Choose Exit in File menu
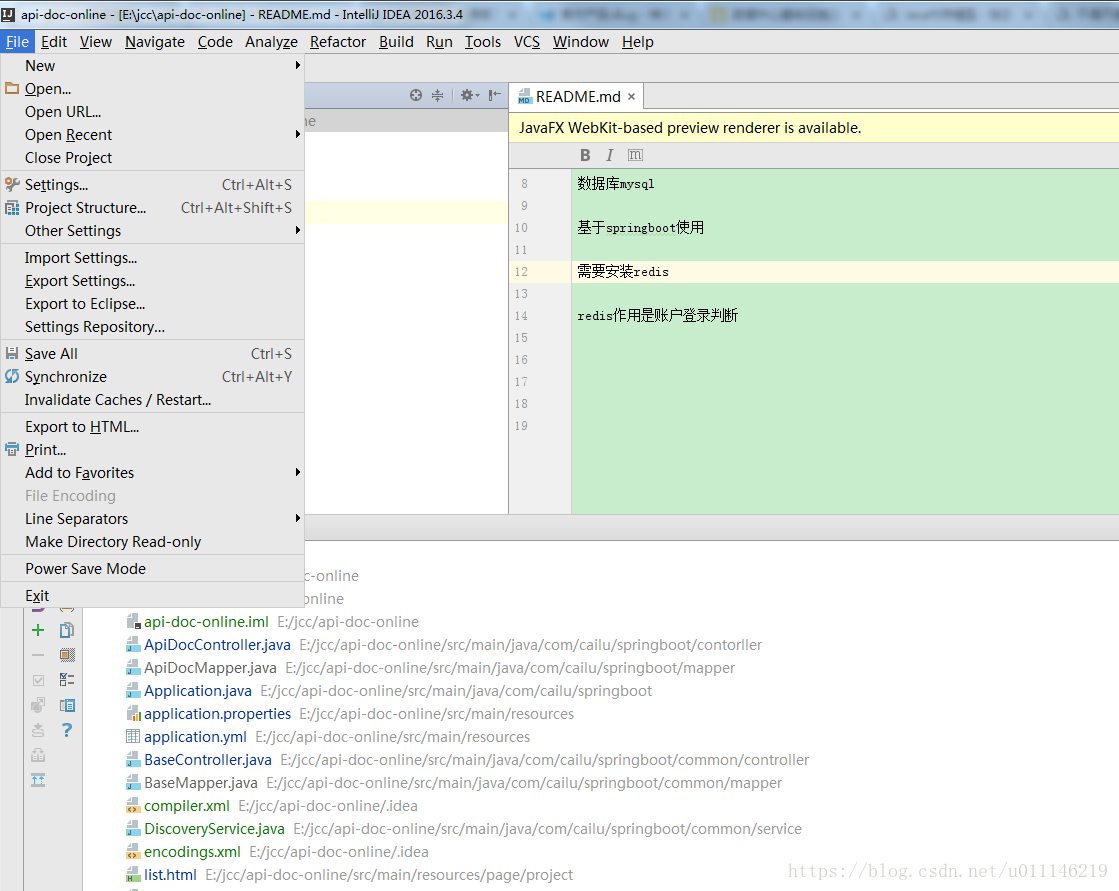Image resolution: width=1119 pixels, height=891 pixels. 153,596
